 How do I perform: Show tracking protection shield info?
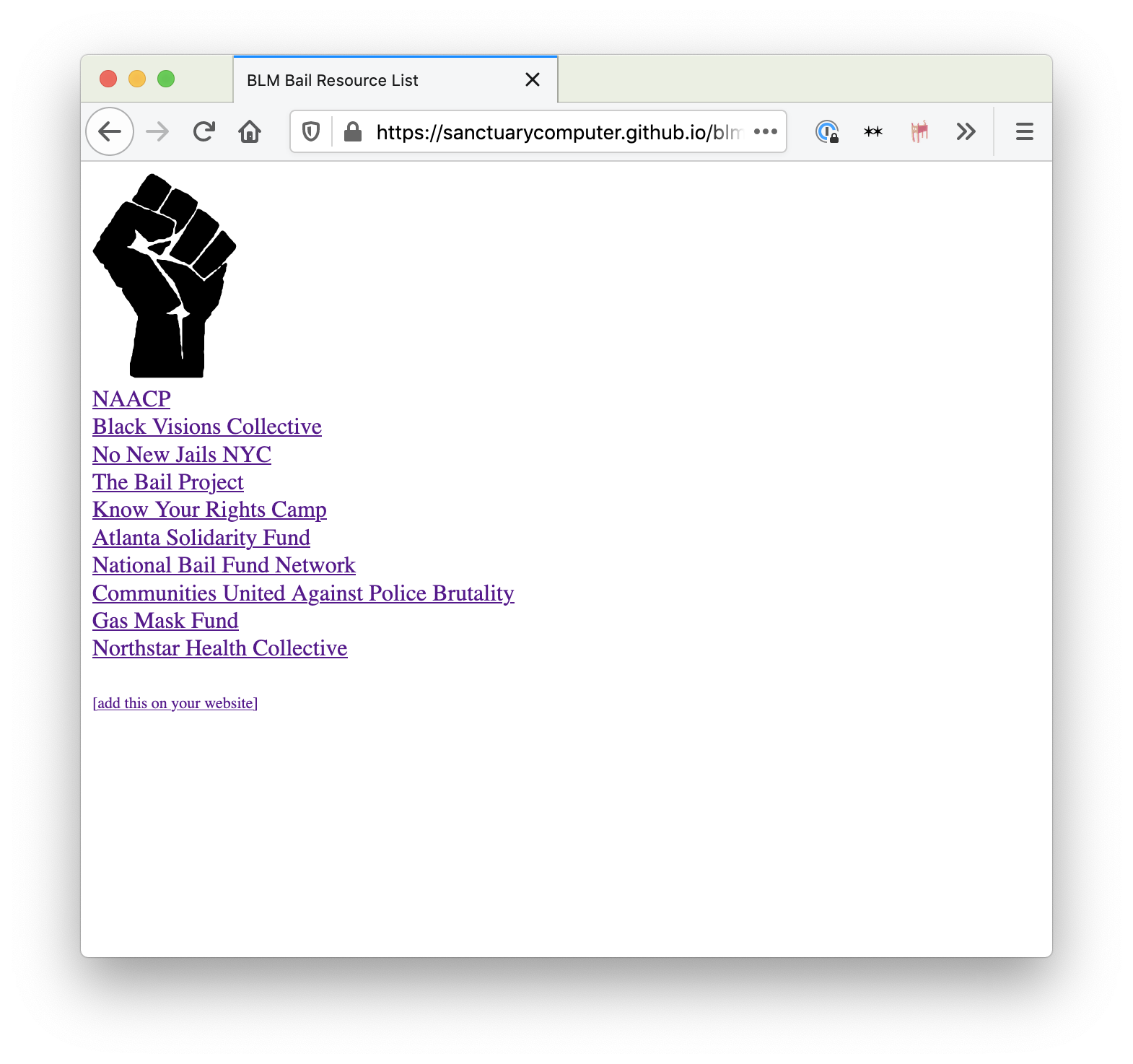[x=311, y=132]
